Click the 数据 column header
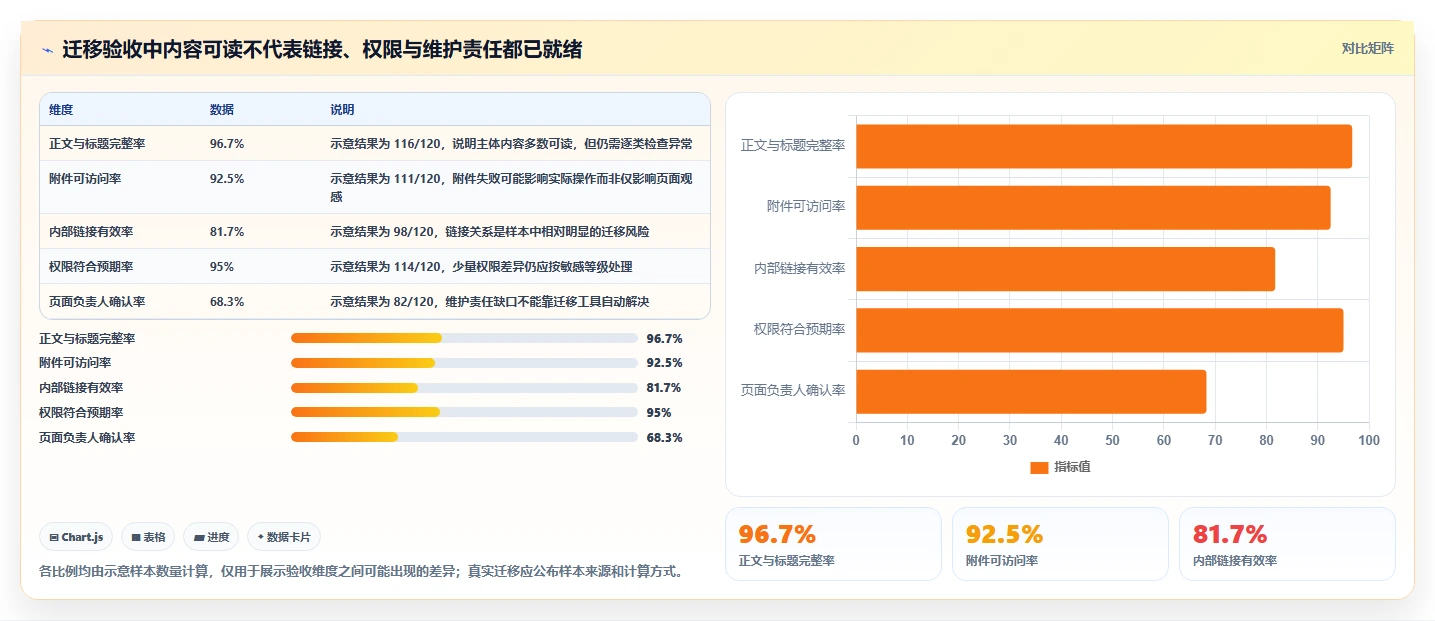The height and width of the screenshot is (621, 1435). point(222,110)
